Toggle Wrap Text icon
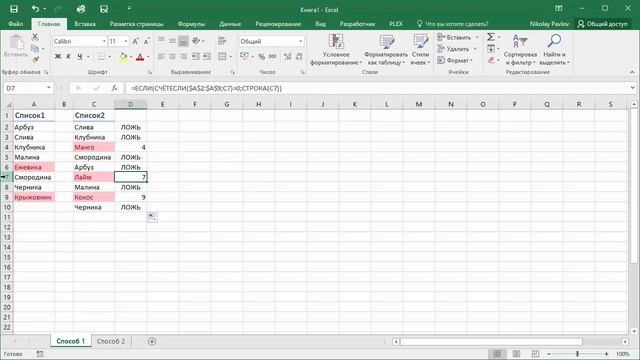The image size is (640, 360). (x=222, y=41)
